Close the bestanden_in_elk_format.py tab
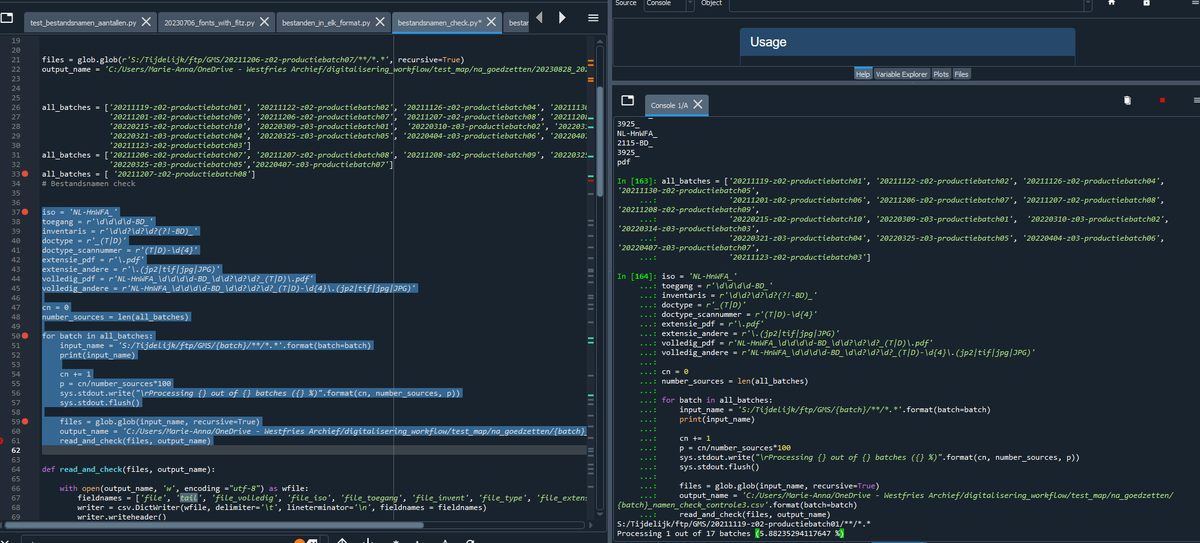The image size is (1200, 543). [x=381, y=21]
